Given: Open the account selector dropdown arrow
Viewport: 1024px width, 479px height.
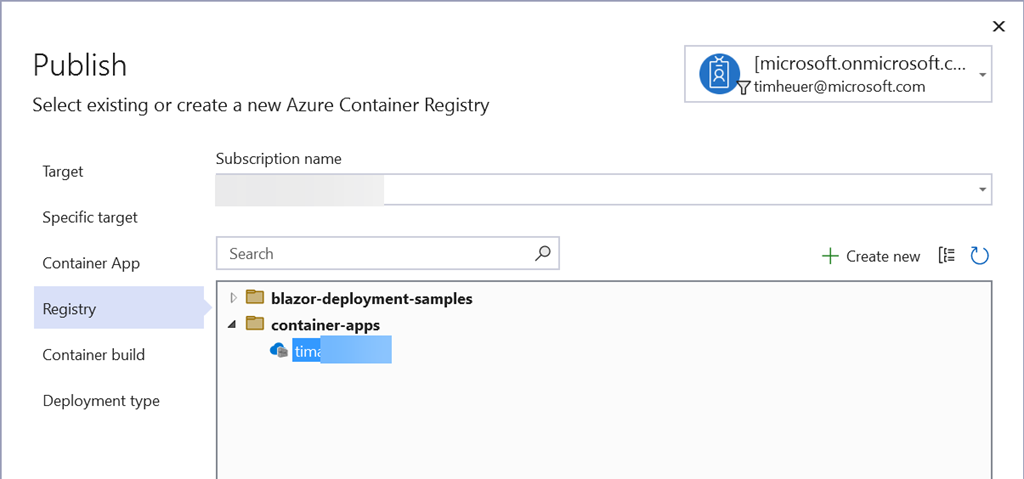Looking at the screenshot, I should (x=982, y=74).
